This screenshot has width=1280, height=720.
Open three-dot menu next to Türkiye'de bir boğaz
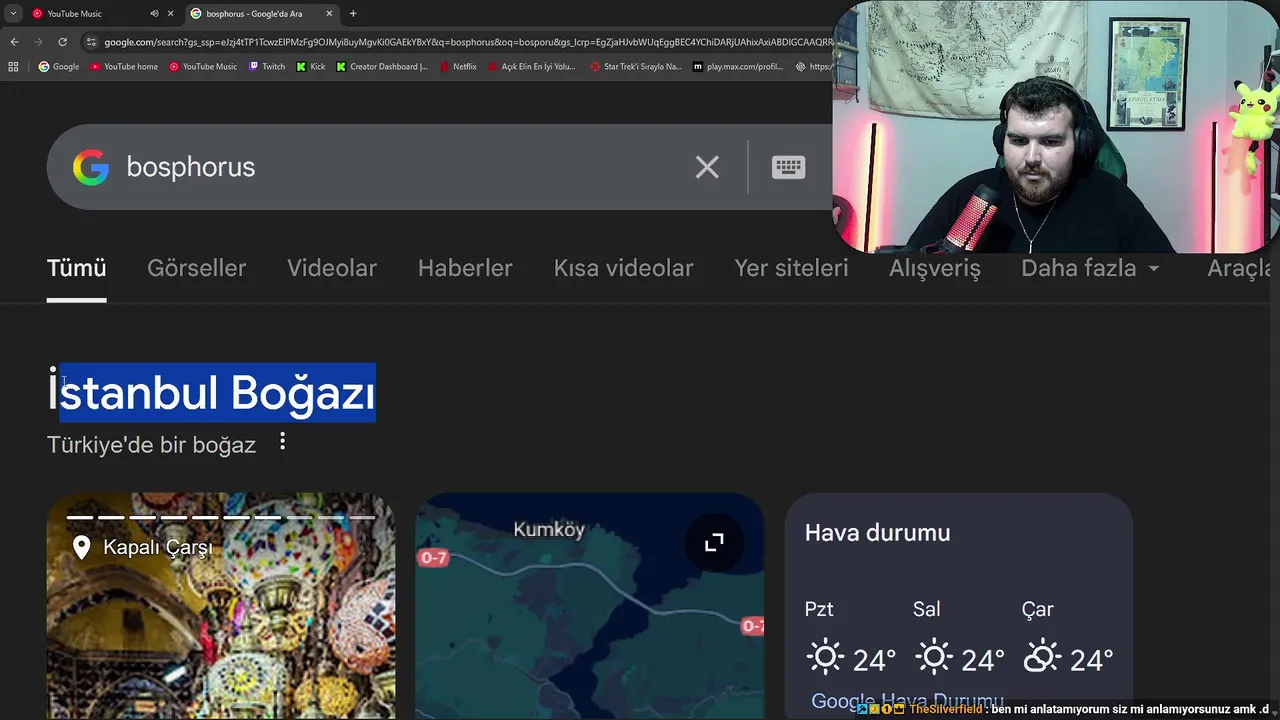[283, 441]
